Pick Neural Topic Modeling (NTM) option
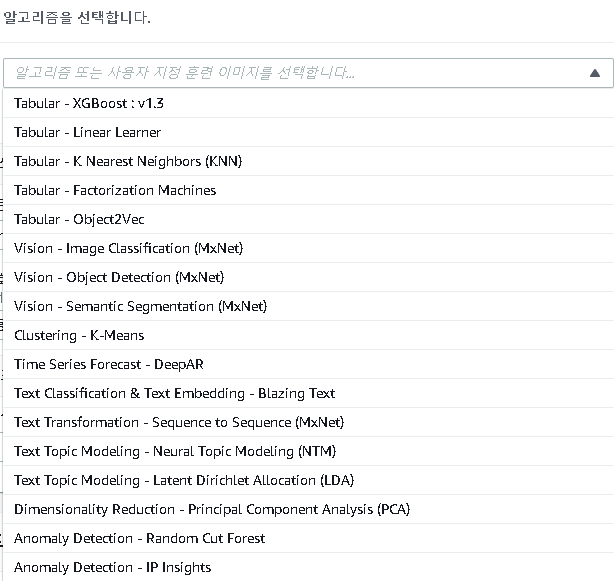Image resolution: width=614 pixels, height=581 pixels. click(308, 451)
